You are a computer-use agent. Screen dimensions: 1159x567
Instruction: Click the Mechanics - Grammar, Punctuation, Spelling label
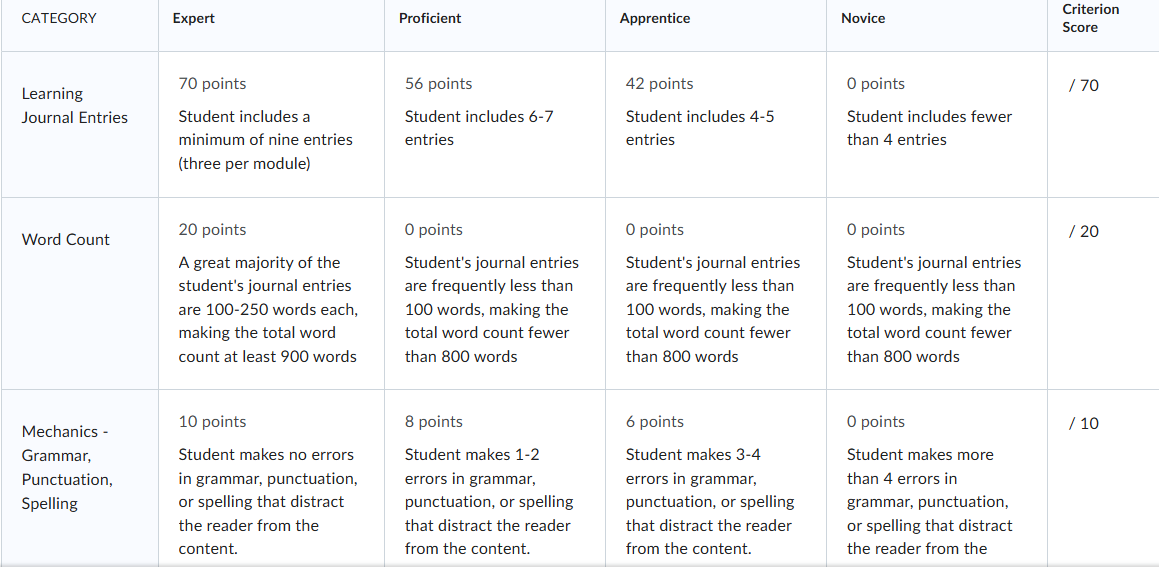(x=67, y=467)
